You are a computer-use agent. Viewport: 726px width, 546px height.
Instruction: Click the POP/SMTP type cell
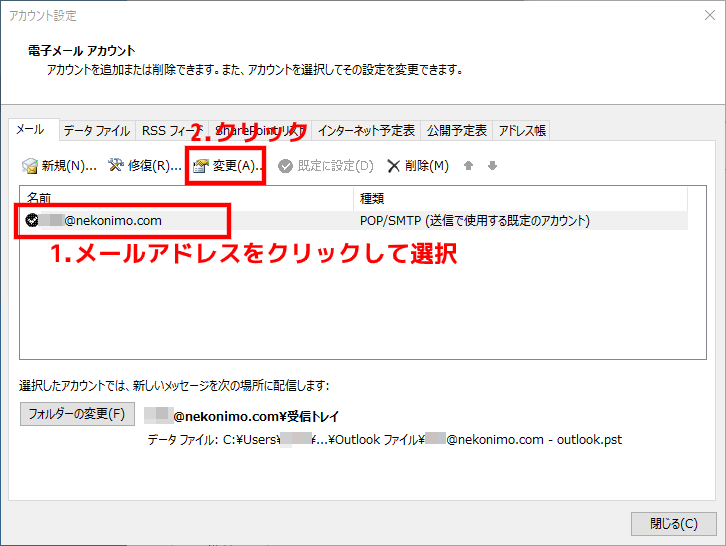(x=475, y=220)
